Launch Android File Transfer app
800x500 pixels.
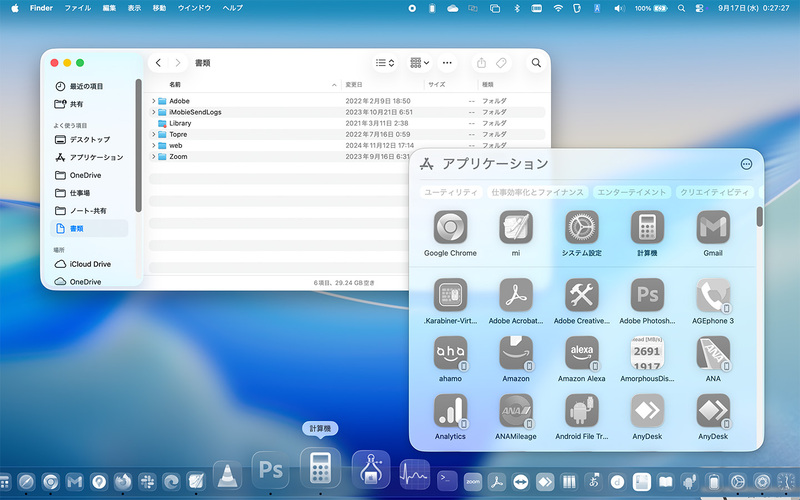(581, 410)
